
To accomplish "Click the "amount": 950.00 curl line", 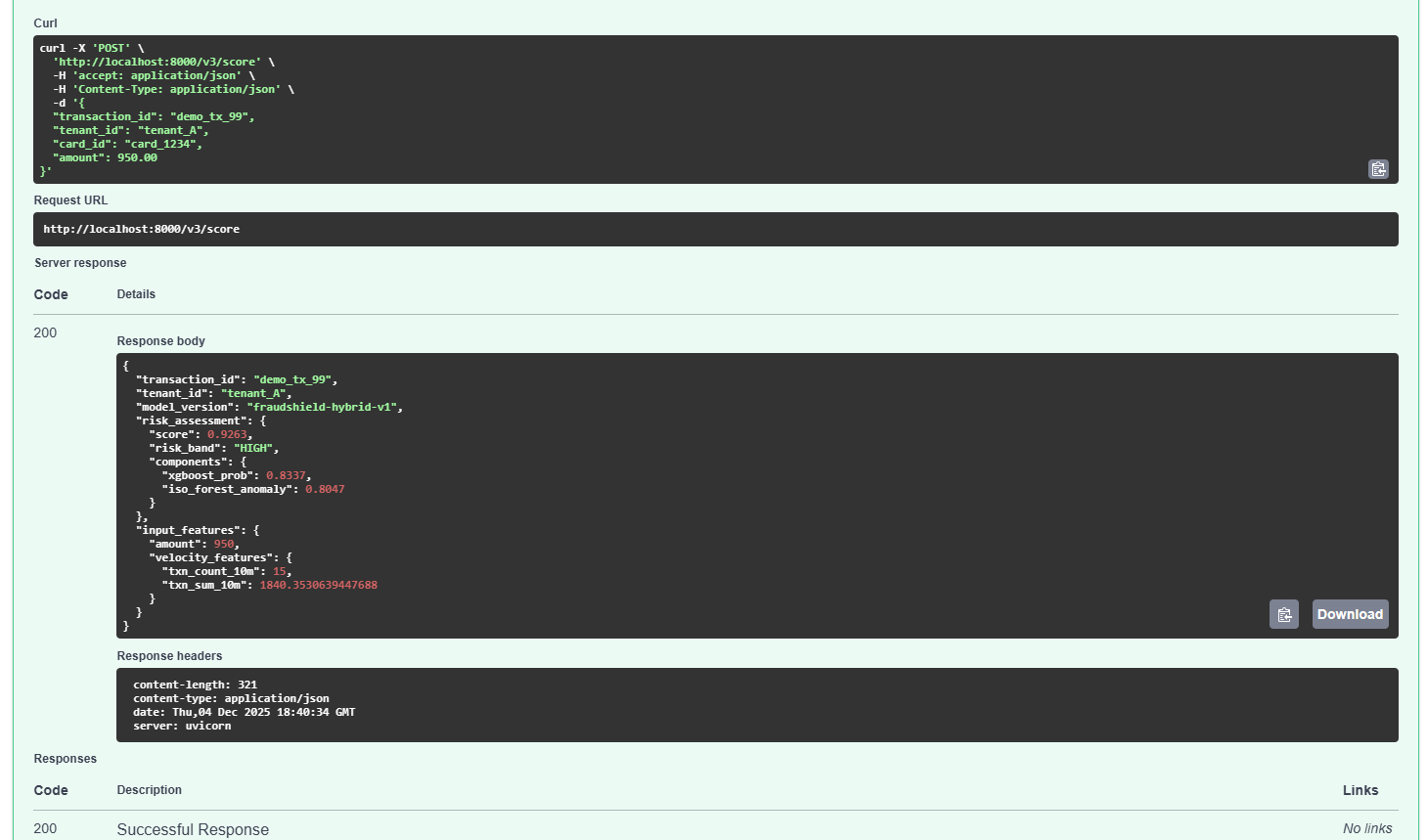I will click(x=105, y=157).
